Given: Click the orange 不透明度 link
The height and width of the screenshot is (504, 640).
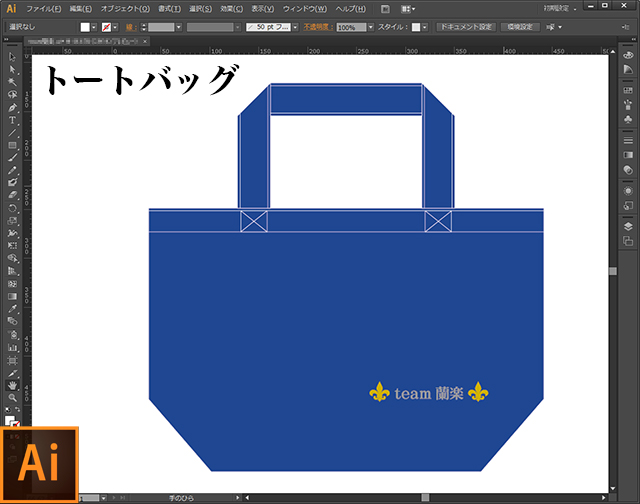Looking at the screenshot, I should pos(318,27).
